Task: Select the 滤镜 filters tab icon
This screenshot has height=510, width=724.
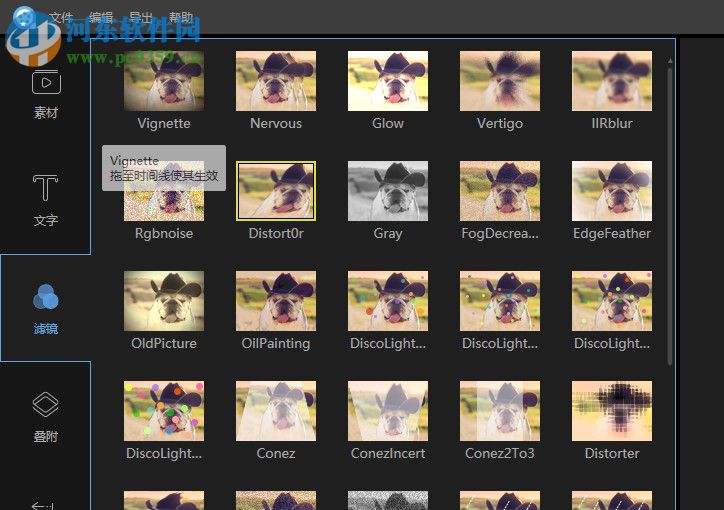Action: click(x=45, y=297)
